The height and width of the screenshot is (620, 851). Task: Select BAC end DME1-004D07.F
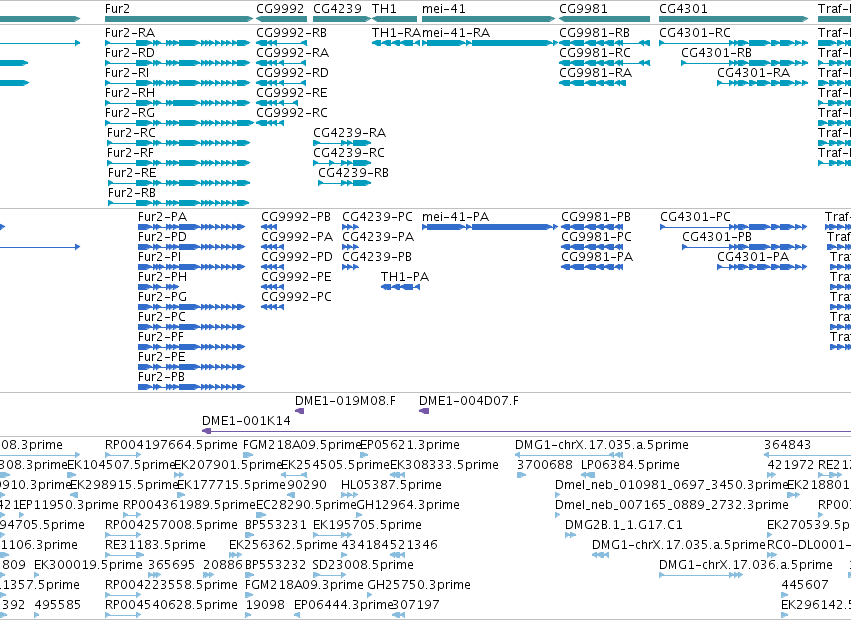pyautogui.click(x=469, y=401)
